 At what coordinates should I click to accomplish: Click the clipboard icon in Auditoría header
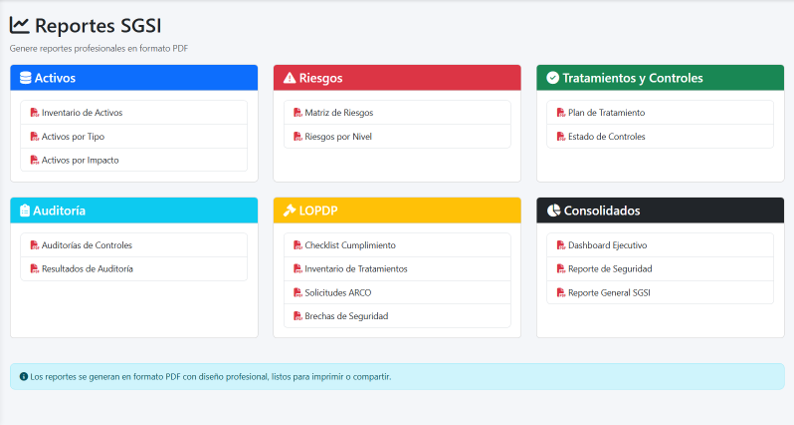25,210
